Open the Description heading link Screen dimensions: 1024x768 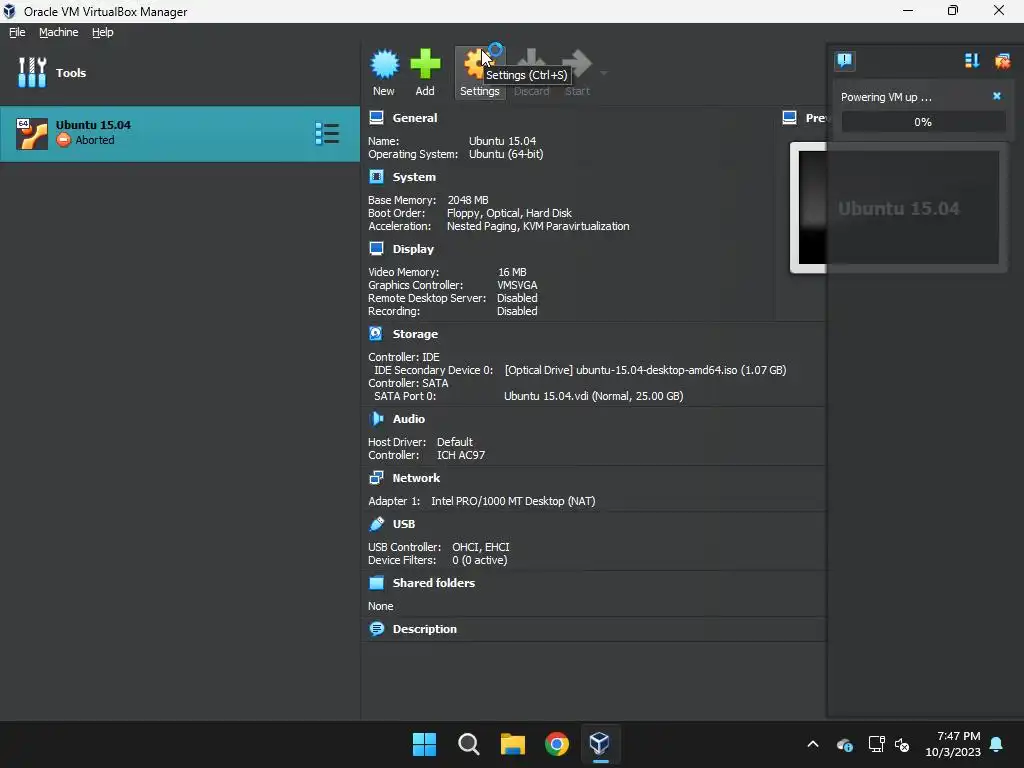(424, 629)
